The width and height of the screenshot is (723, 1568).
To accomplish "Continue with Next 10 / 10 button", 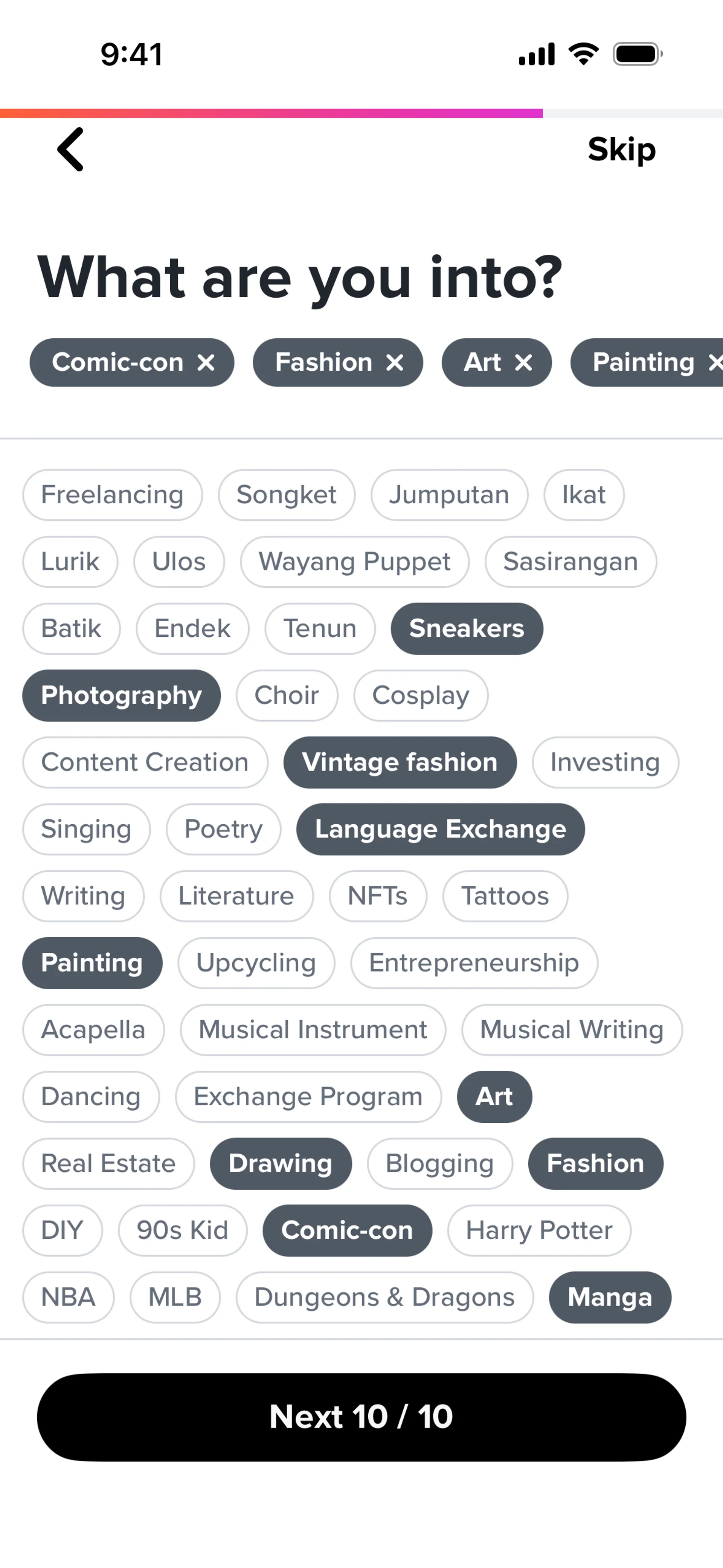I will (361, 1417).
